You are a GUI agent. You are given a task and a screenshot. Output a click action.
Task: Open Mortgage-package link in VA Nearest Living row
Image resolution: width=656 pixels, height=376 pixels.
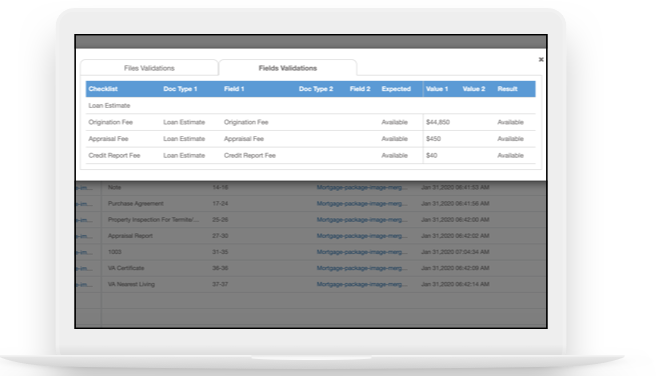coord(361,284)
